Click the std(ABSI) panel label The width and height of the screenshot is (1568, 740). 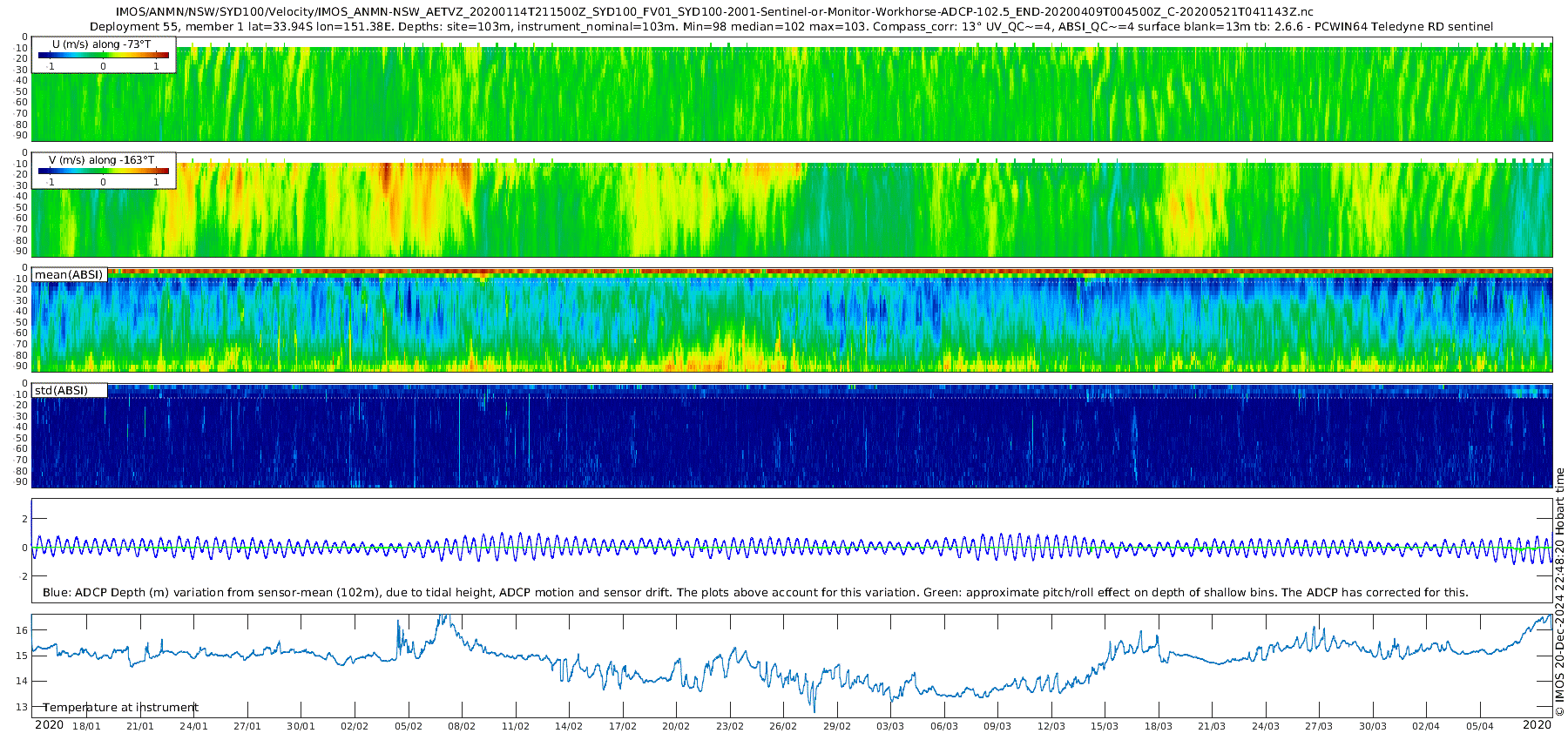(x=61, y=391)
